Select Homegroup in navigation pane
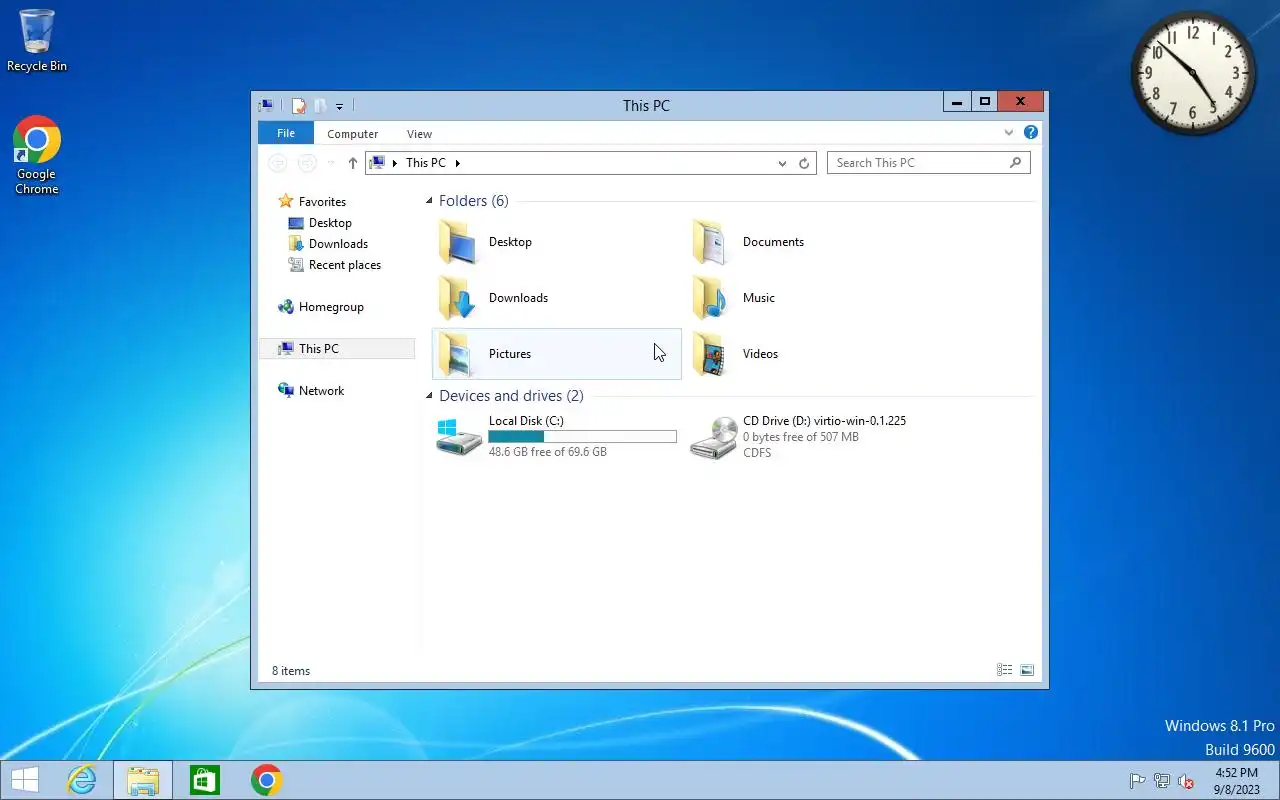 [331, 307]
